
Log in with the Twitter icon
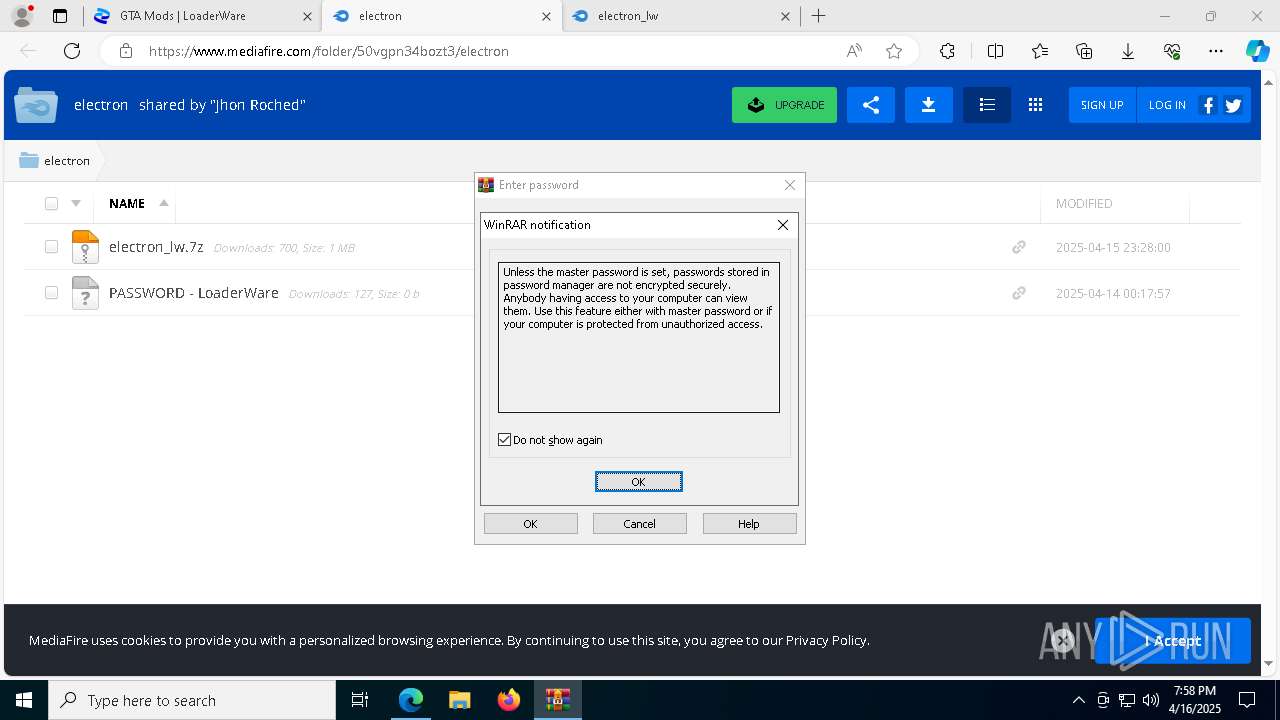(x=1233, y=105)
